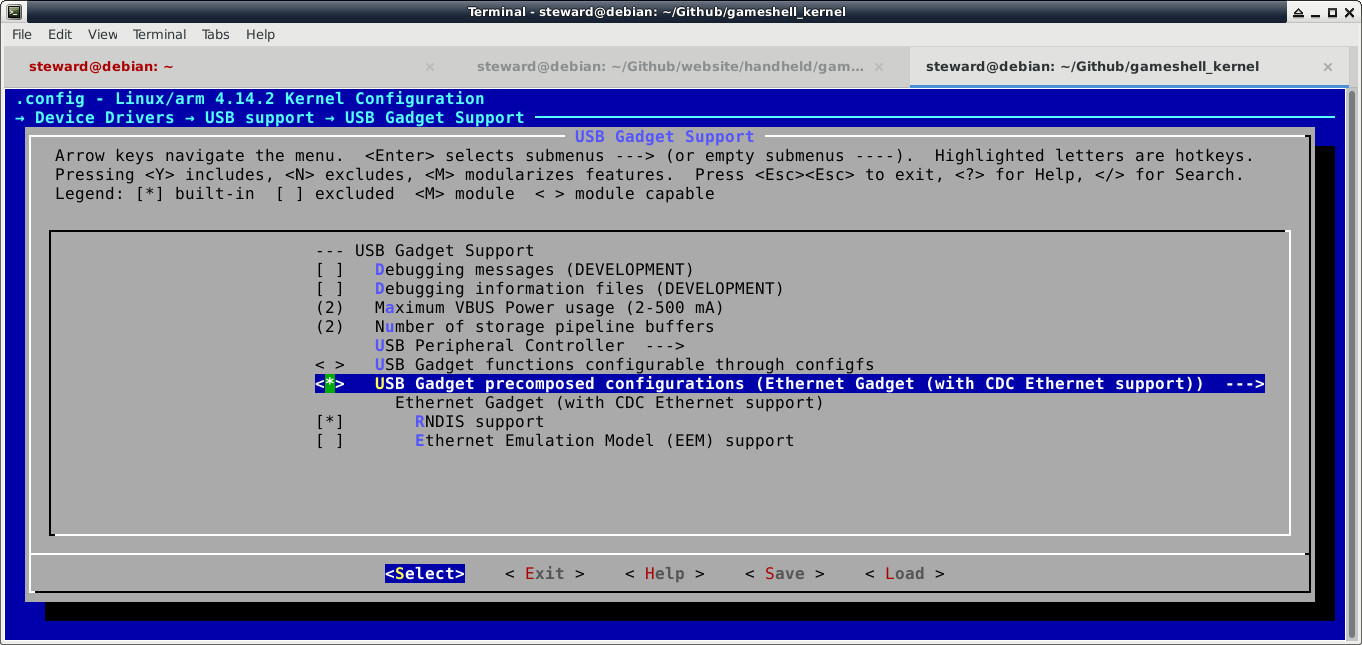This screenshot has width=1362, height=645.
Task: Open USB Peripheral Controller submenu
Action: click(x=529, y=346)
